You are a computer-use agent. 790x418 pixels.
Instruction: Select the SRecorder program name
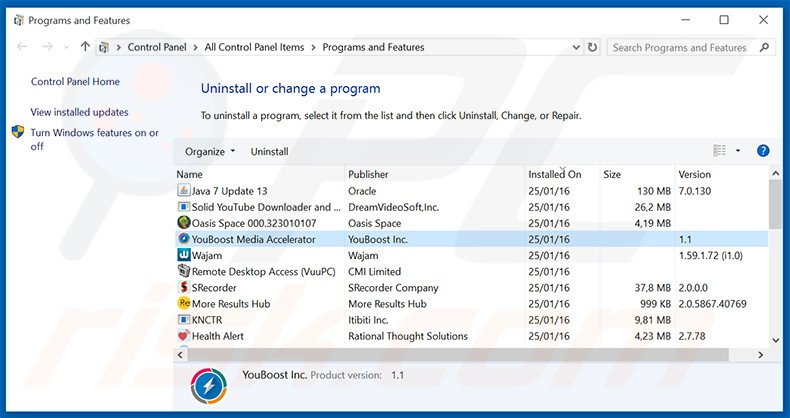coord(214,288)
